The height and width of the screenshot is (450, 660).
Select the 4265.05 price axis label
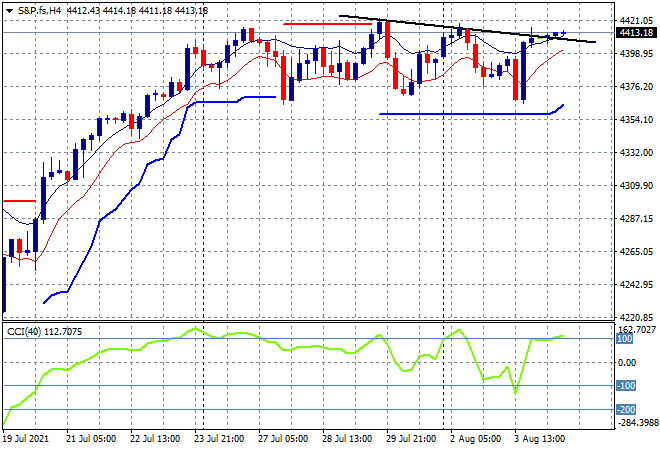pyautogui.click(x=636, y=251)
